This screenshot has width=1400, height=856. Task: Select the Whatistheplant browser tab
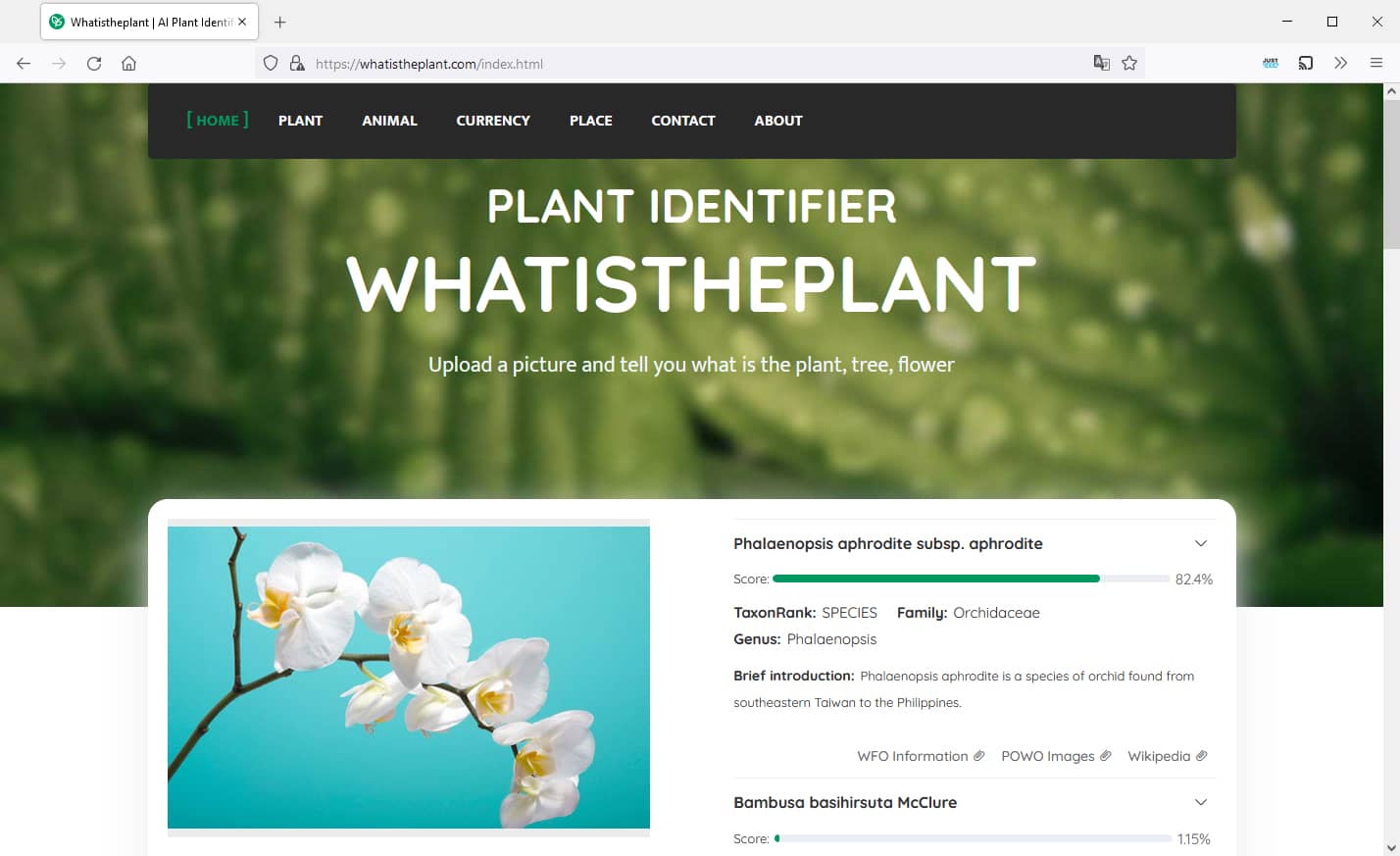tap(149, 22)
